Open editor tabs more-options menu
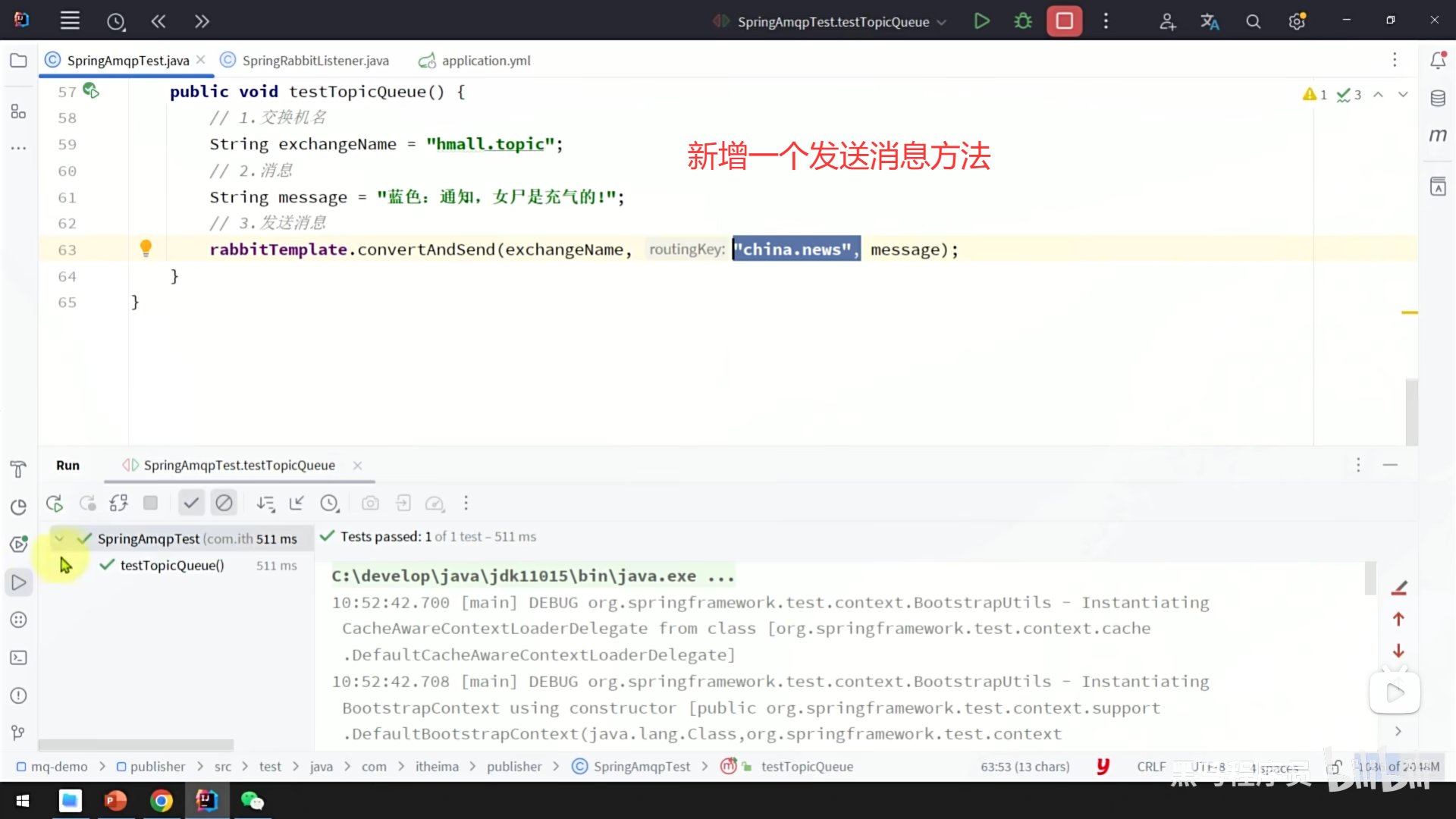The width and height of the screenshot is (1456, 819). [1394, 60]
